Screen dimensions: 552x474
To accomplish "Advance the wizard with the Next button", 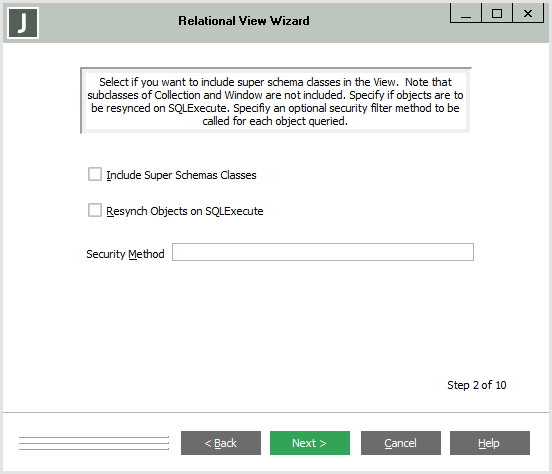I will coord(310,443).
